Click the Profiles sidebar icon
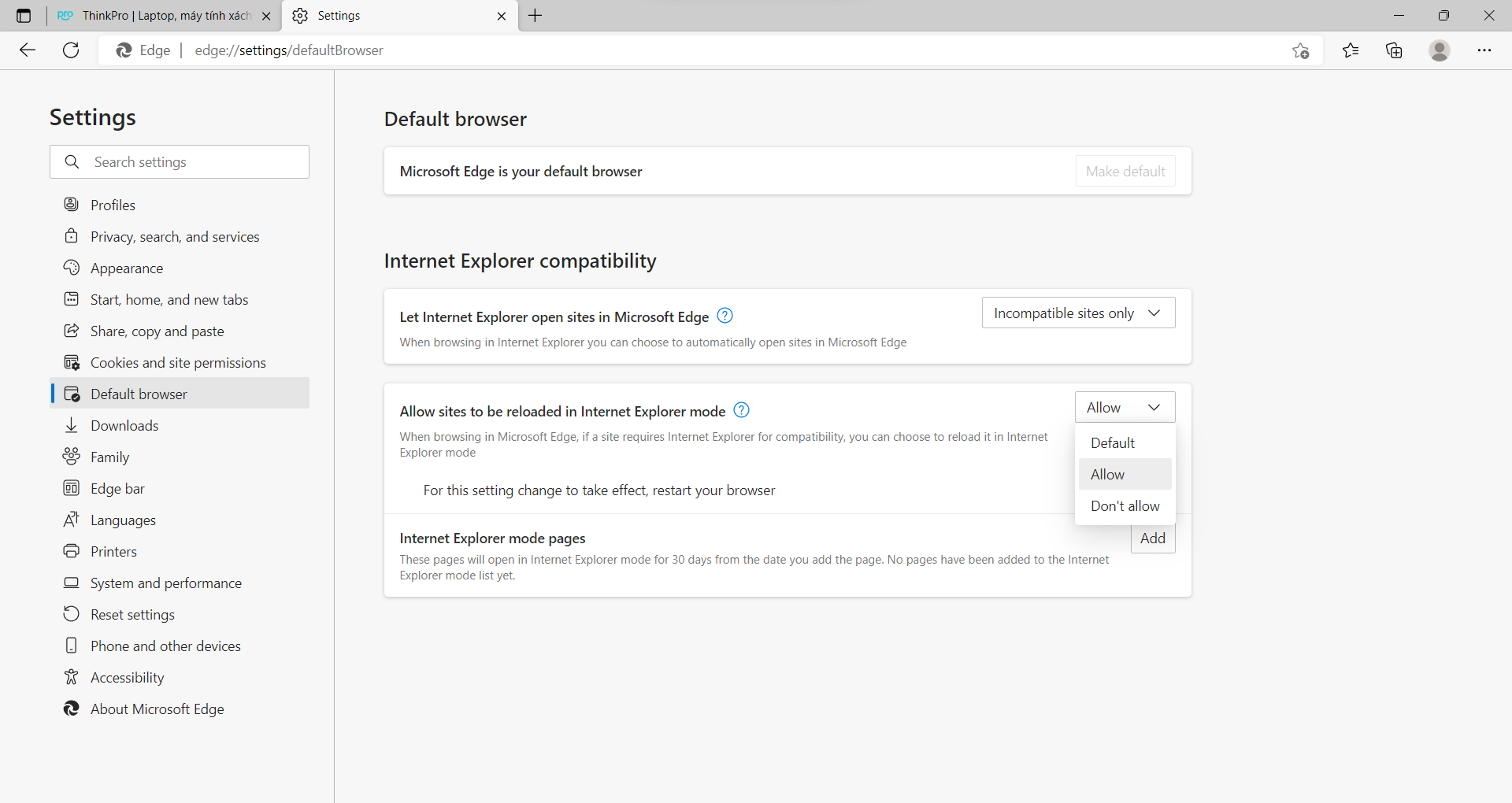Viewport: 1512px width, 803px height. (71, 205)
